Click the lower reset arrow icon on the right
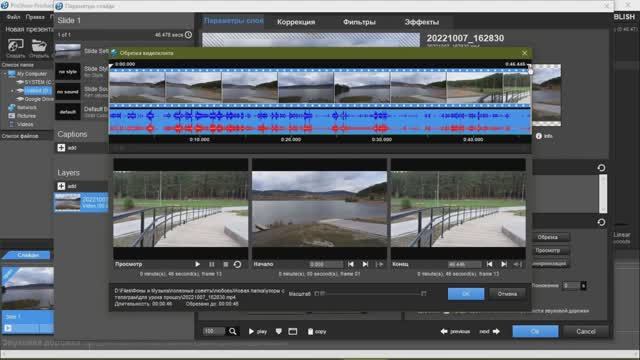This screenshot has height=360, width=640. (601, 222)
